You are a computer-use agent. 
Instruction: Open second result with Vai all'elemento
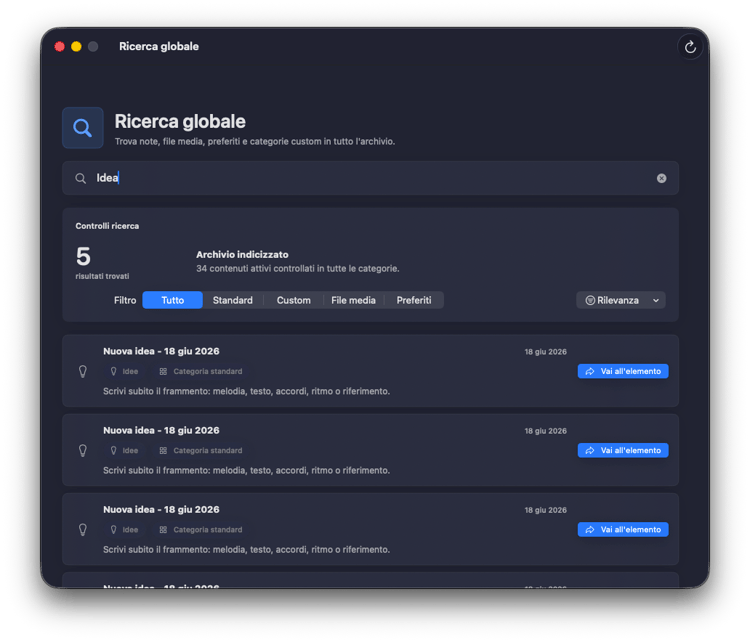623,450
